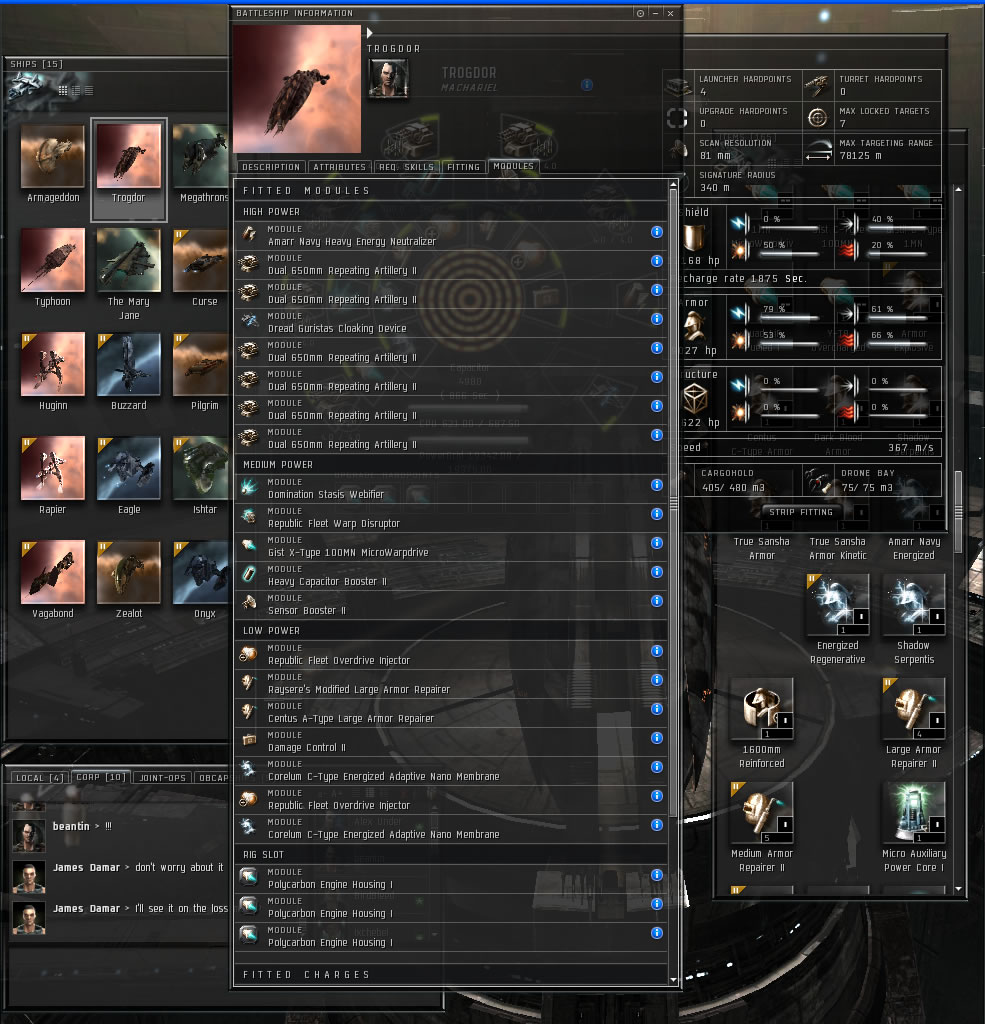
Task: Select The Mary Jane ship thumbnail
Action: (129, 260)
